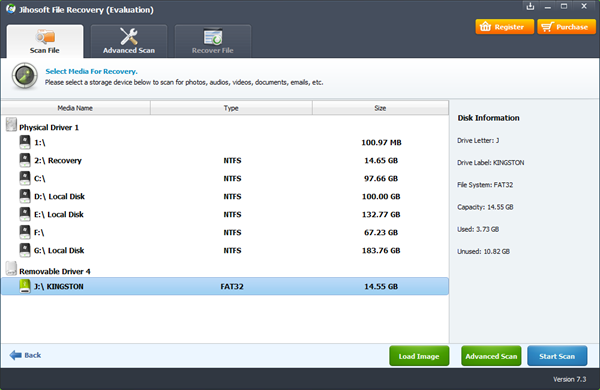The image size is (600, 390).
Task: Select the E:\ Local Disk row
Action: pos(225,214)
